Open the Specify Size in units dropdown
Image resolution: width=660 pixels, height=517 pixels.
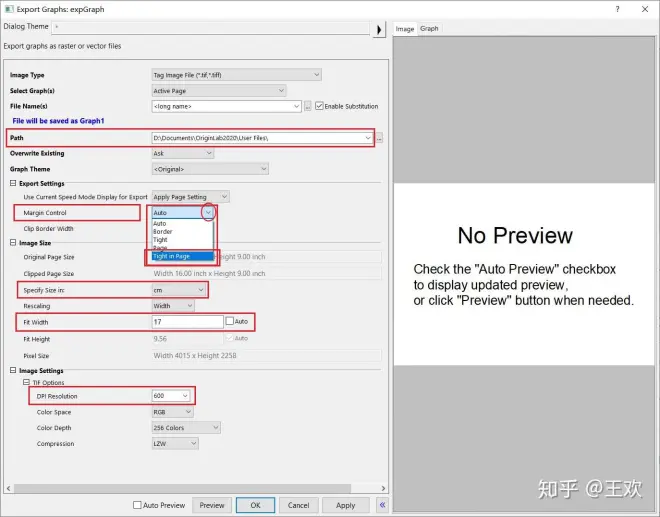(179, 290)
